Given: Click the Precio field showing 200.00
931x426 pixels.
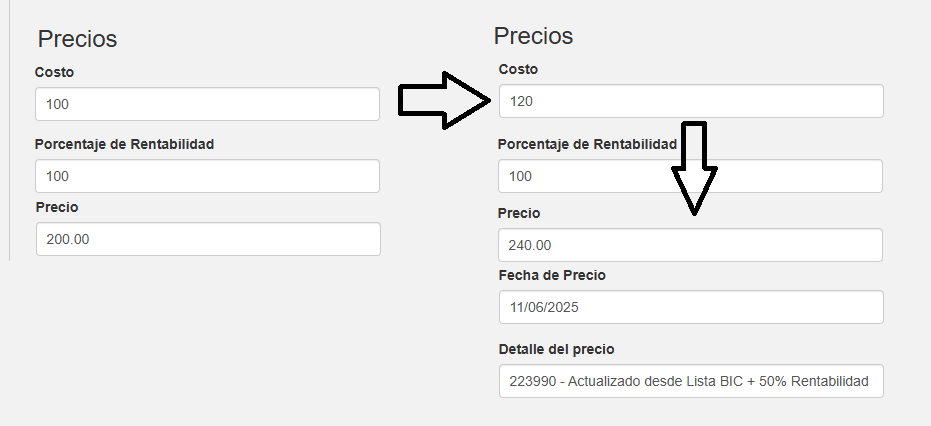Looking at the screenshot, I should pos(207,239).
